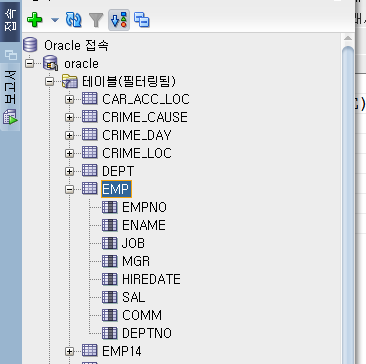Click the EMP table icon
366x364 pixels.
coord(89,189)
